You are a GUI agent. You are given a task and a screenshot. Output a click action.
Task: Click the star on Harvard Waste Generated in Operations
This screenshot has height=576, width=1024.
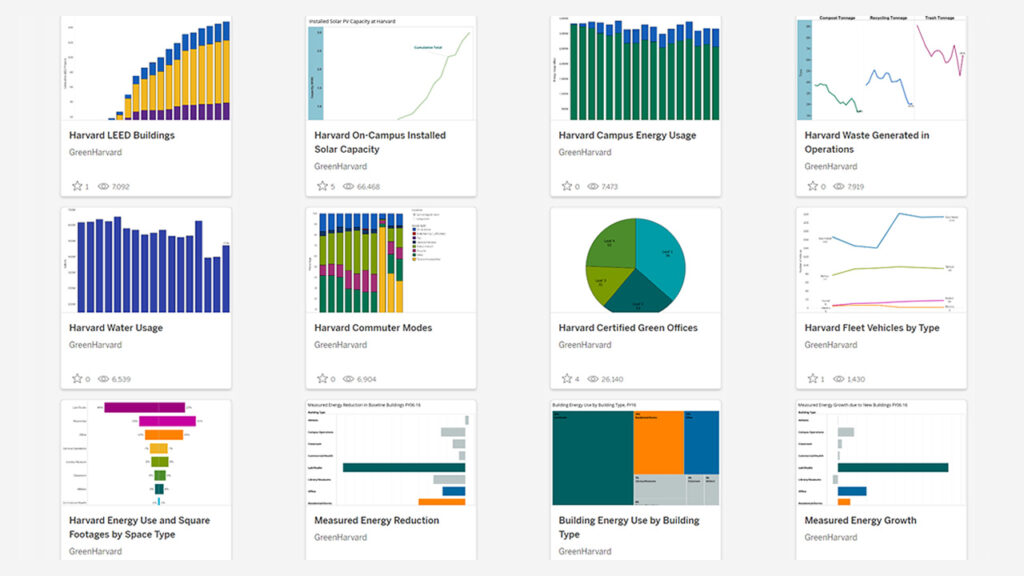click(812, 186)
